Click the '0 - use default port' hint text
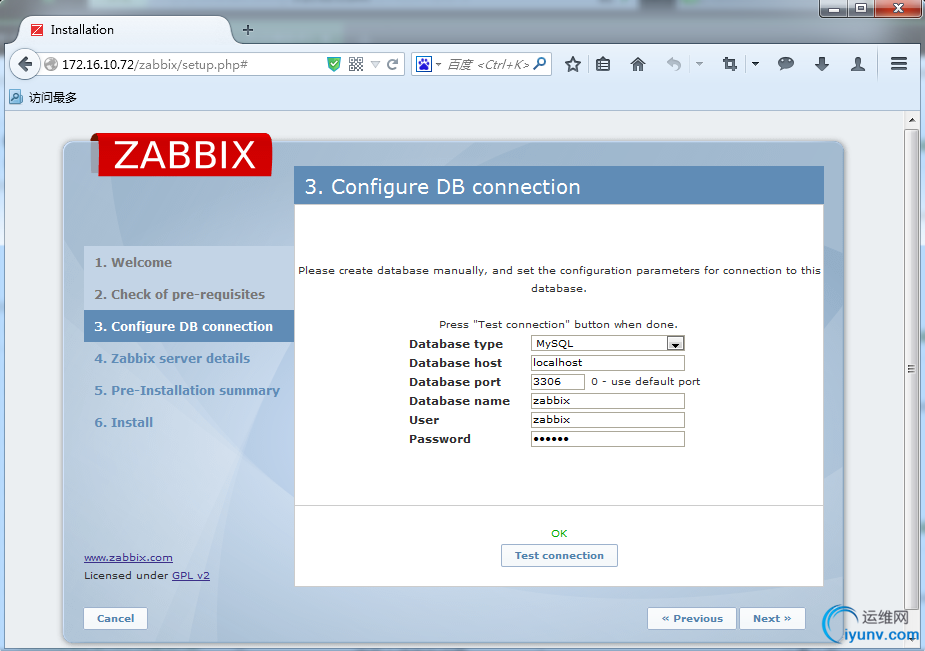This screenshot has width=925, height=651. 645,382
